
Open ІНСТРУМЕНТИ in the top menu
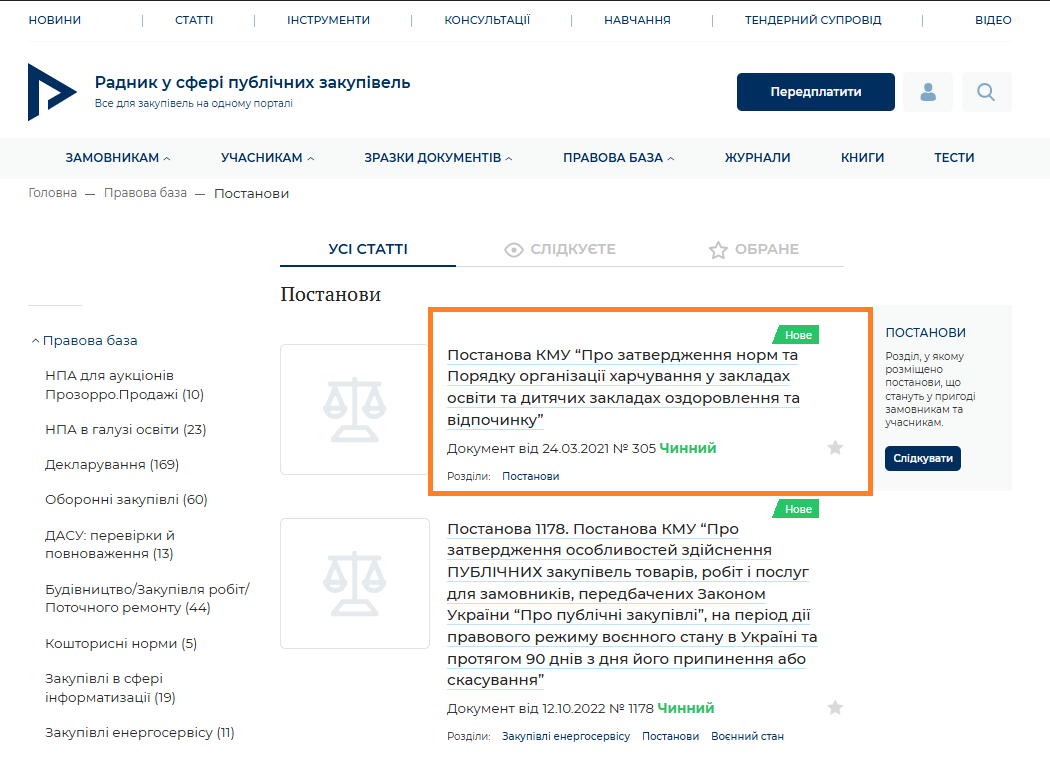[328, 20]
